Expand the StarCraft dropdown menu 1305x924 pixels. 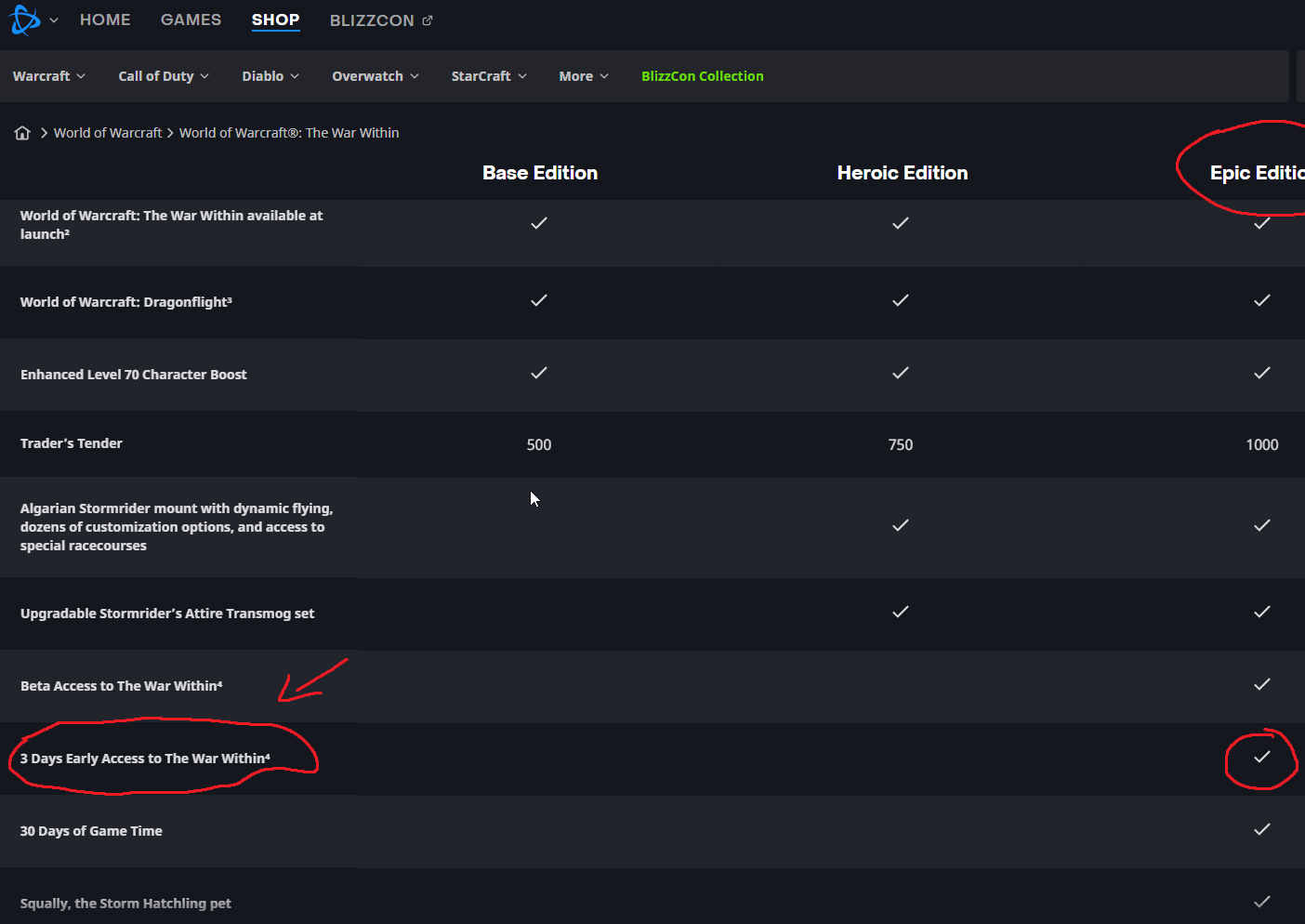click(x=489, y=76)
